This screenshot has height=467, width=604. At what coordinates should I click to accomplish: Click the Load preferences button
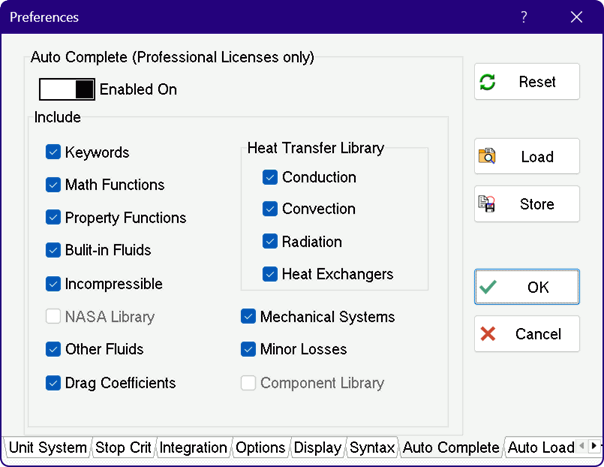526,157
